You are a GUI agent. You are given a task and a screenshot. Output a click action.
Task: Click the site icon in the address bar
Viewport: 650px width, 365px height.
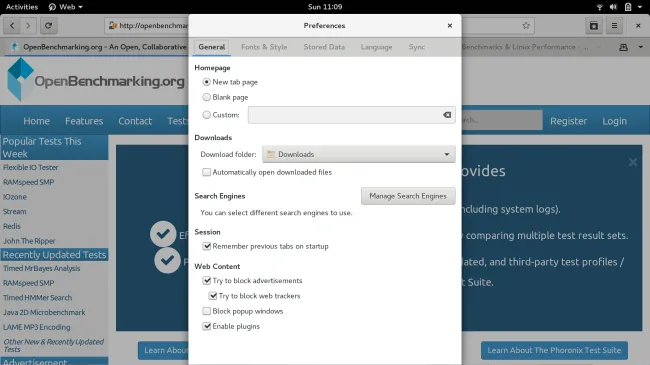point(113,26)
